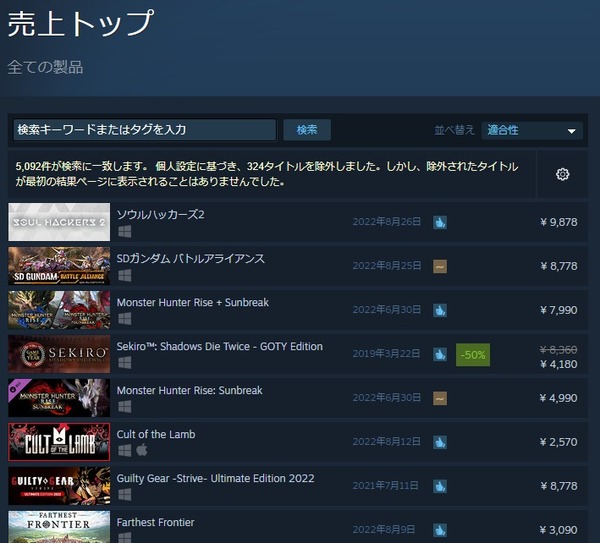
Task: Click release date 2021年7月11日
Action: (x=386, y=486)
